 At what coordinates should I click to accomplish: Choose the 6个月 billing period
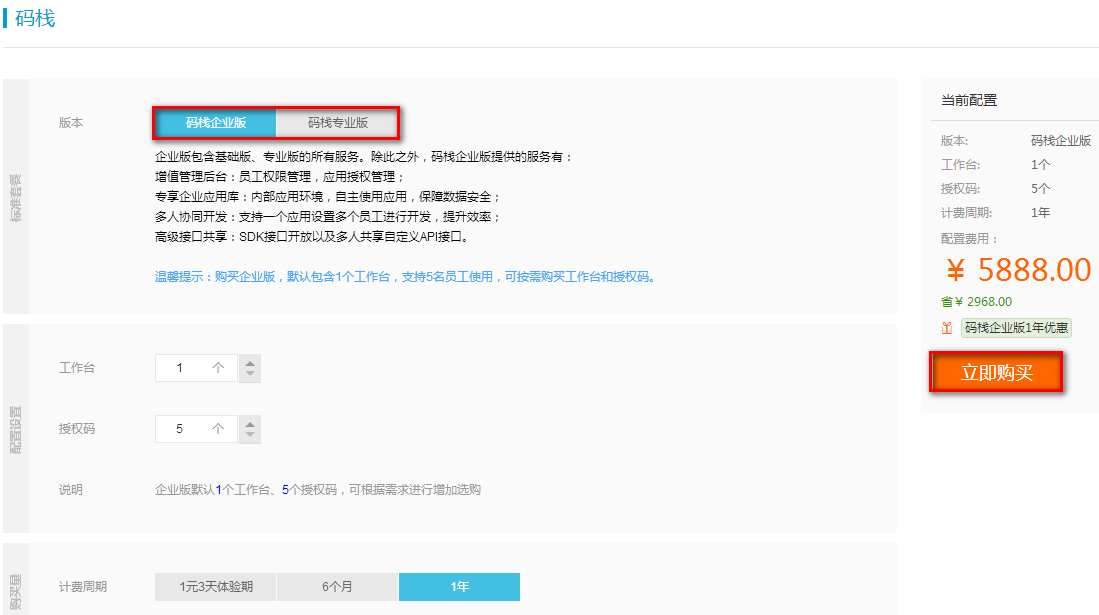(x=337, y=586)
